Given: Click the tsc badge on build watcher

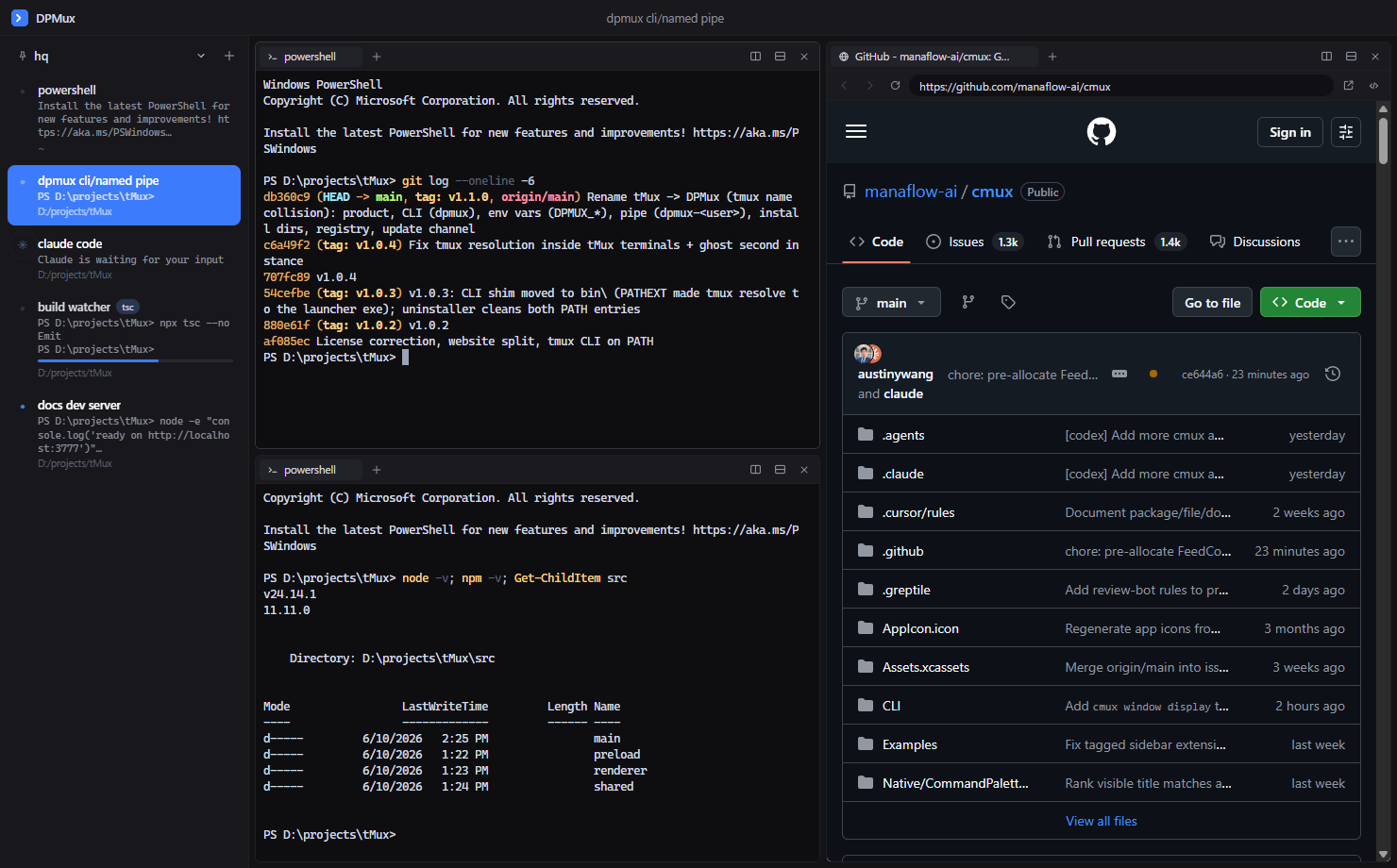Looking at the screenshot, I should pos(128,308).
